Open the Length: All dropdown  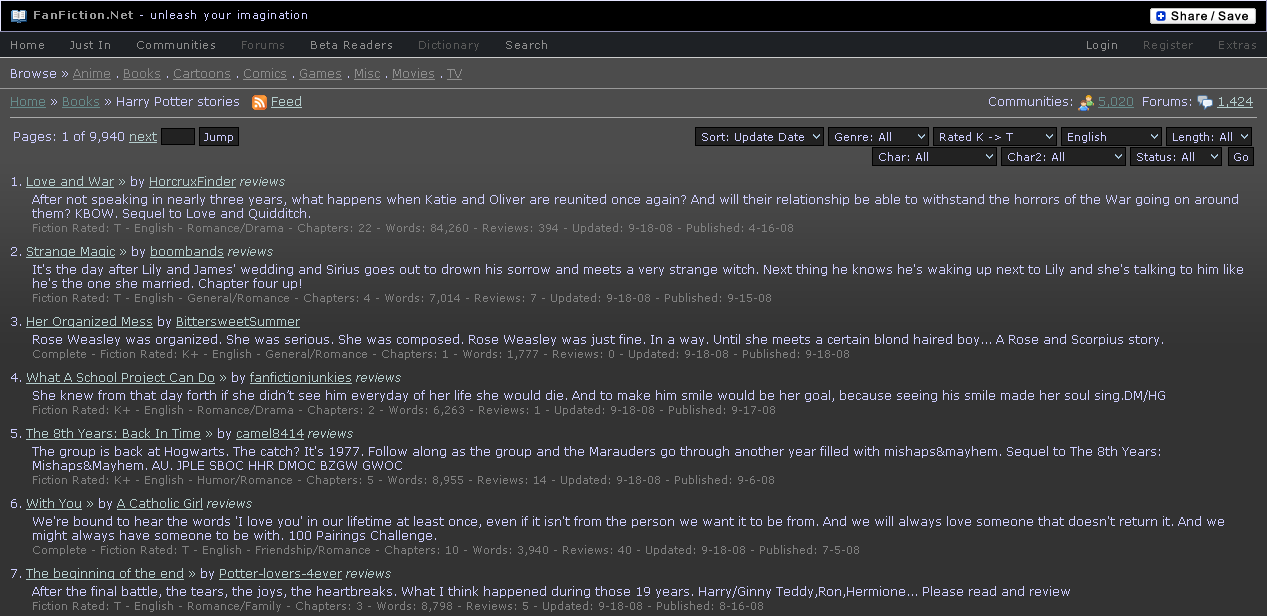point(1209,137)
